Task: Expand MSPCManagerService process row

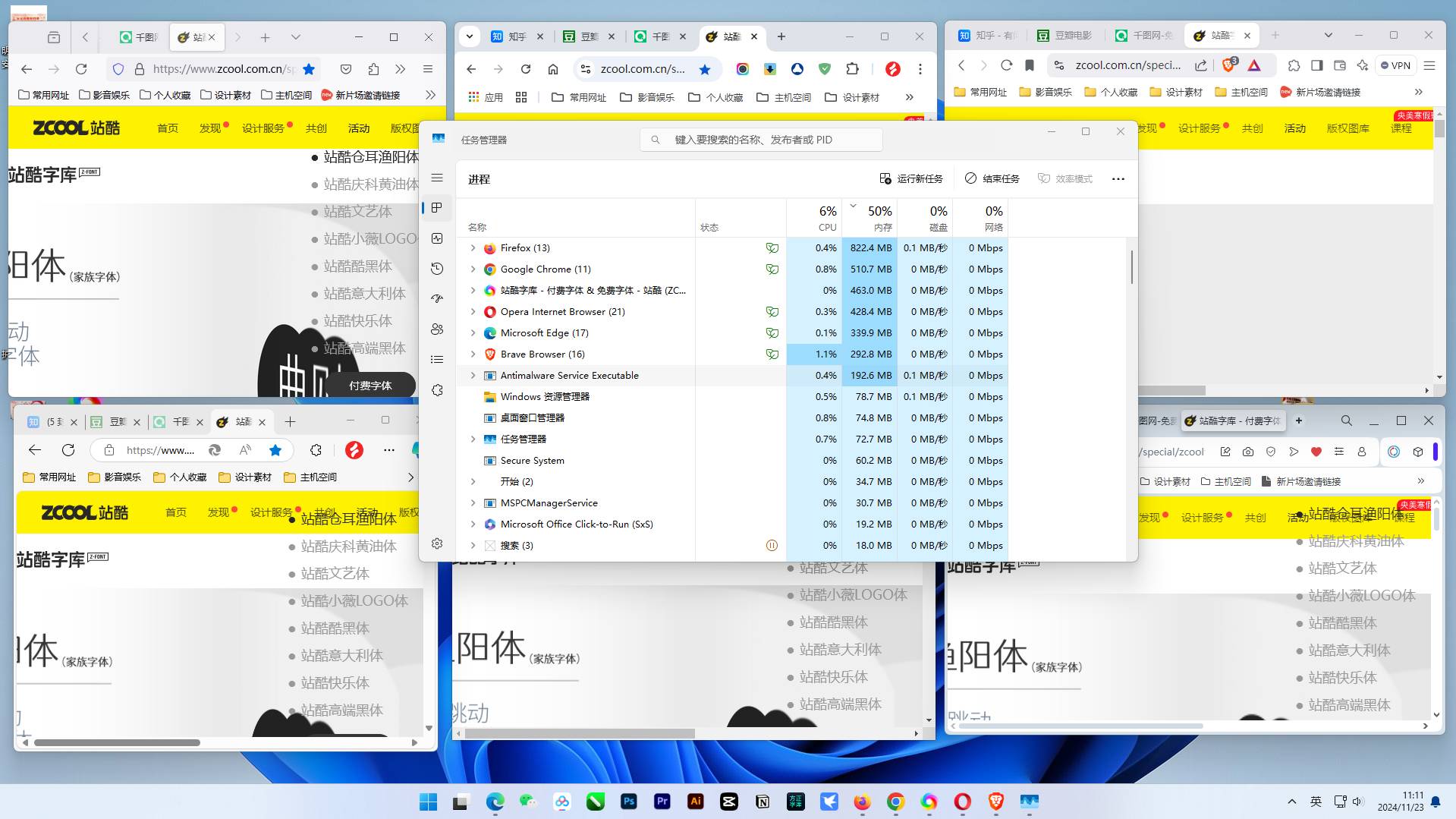Action: point(473,503)
